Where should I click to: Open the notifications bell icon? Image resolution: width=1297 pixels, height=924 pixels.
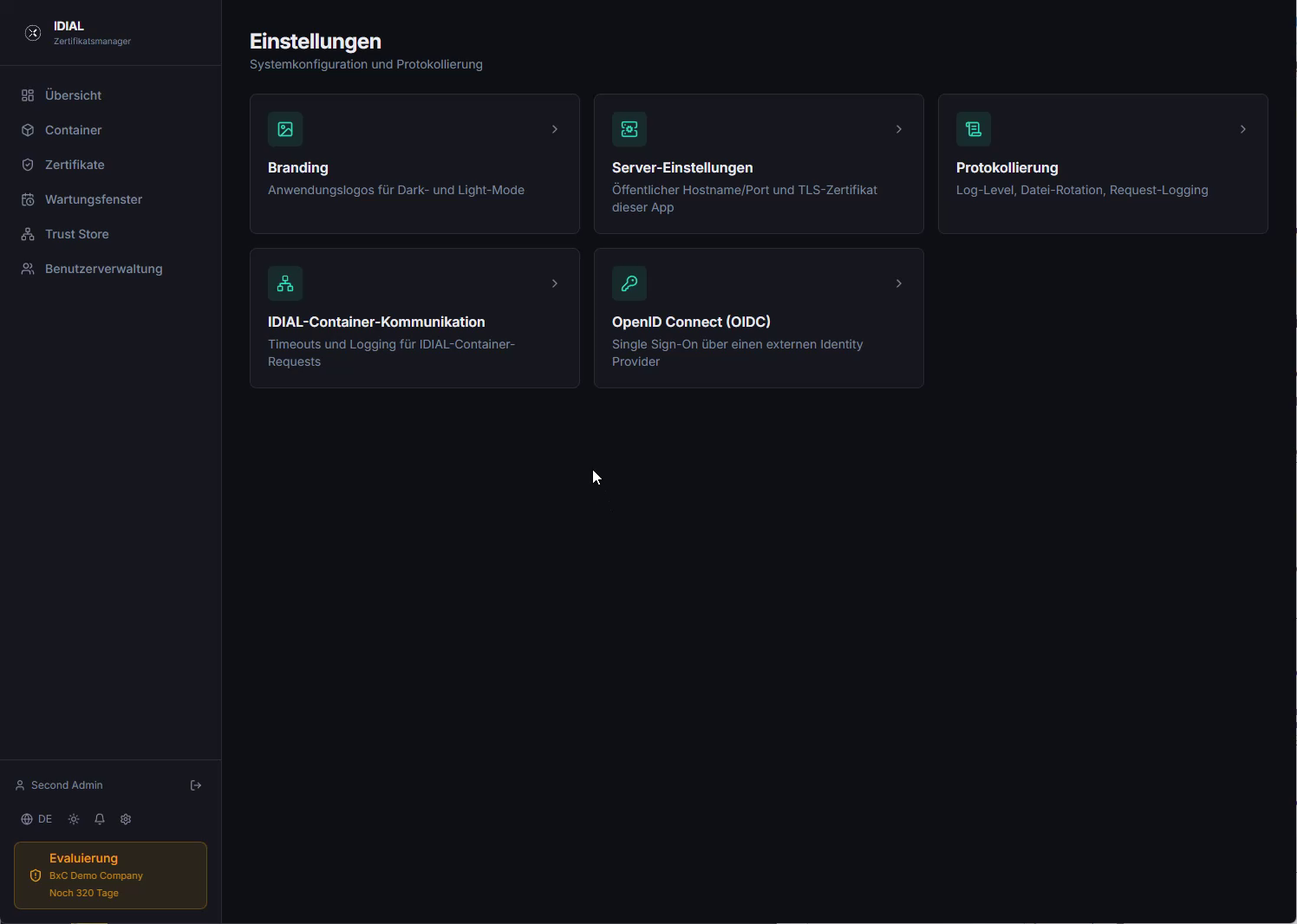pos(100,819)
